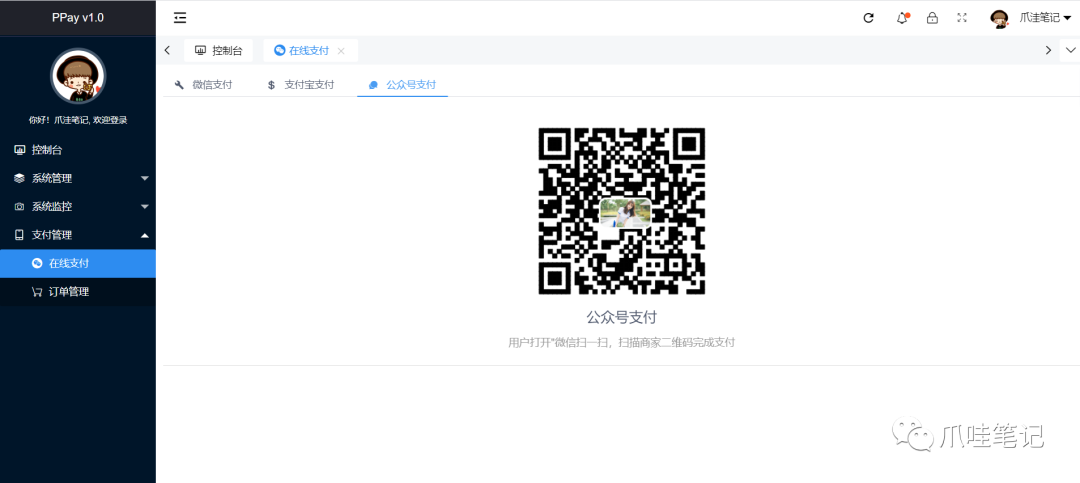1080x483 pixels.
Task: Click the QR code image
Action: click(x=621, y=212)
